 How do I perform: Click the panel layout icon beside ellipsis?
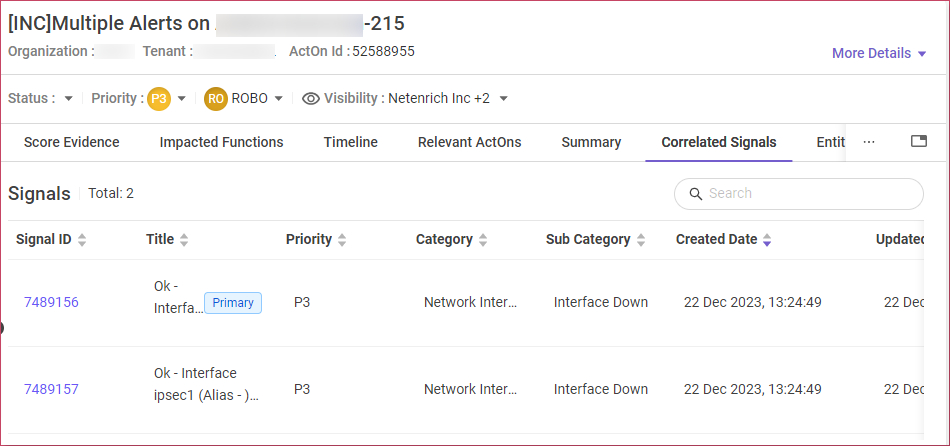919,141
